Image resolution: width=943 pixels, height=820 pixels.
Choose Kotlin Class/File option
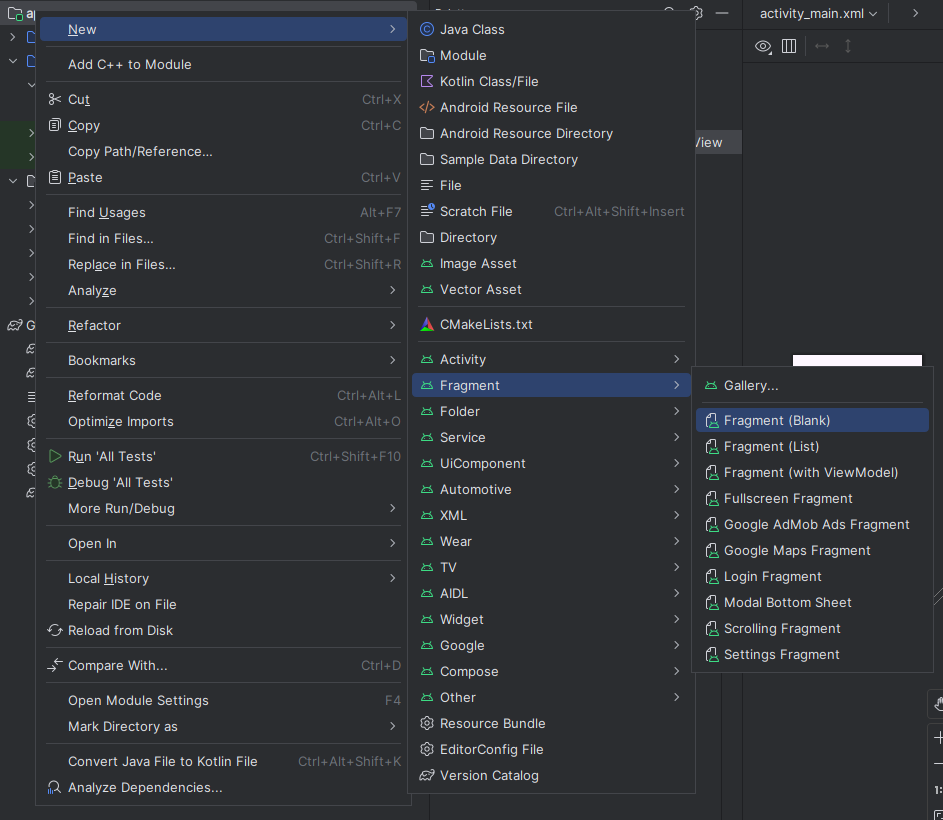(550, 81)
